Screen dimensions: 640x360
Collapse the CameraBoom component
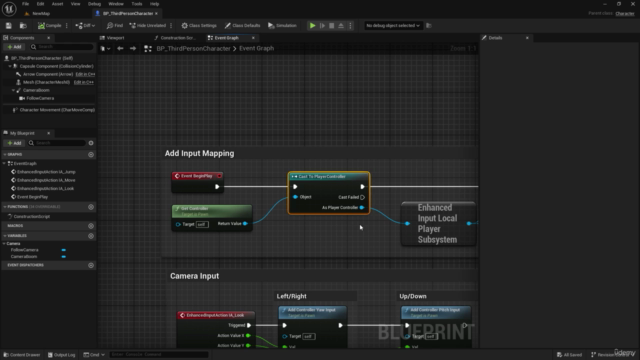coord(13,90)
